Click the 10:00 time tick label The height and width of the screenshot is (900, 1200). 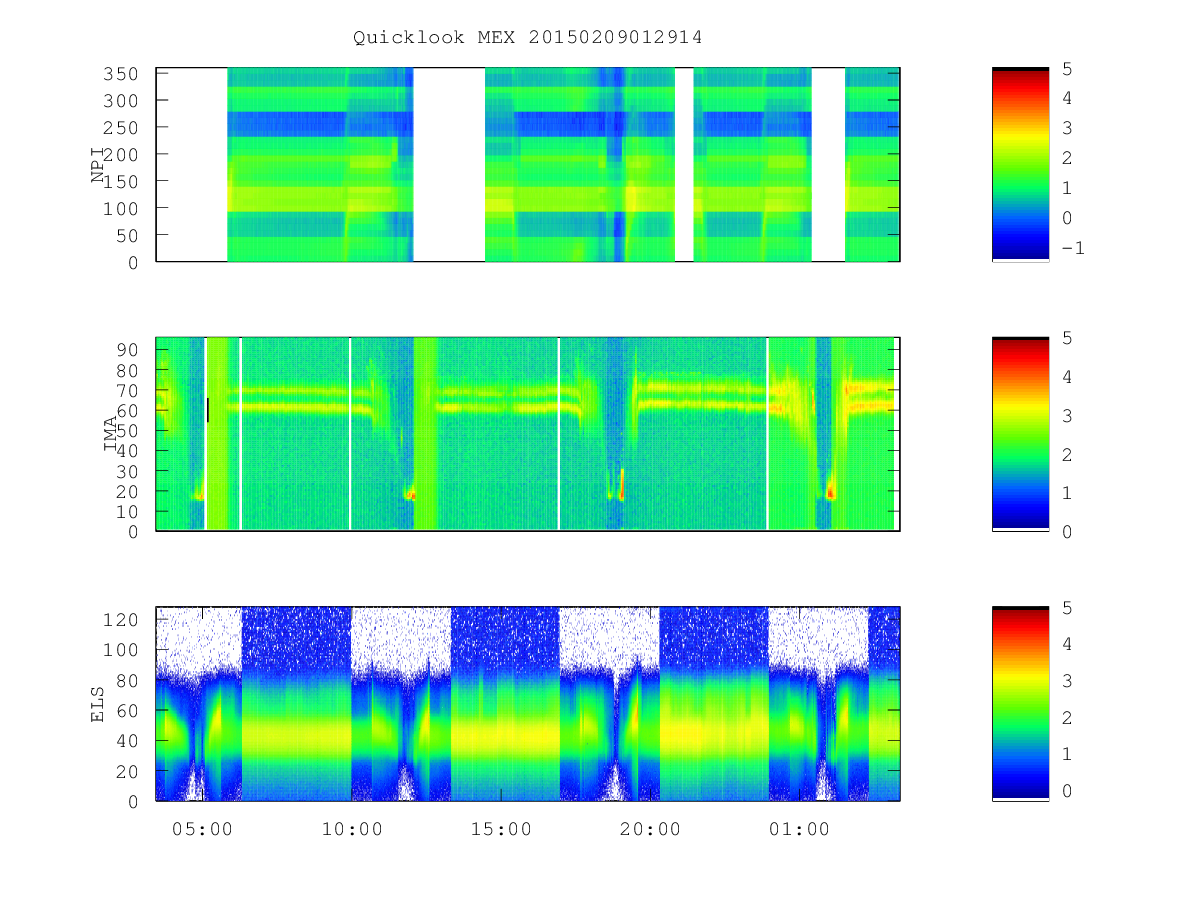[352, 829]
